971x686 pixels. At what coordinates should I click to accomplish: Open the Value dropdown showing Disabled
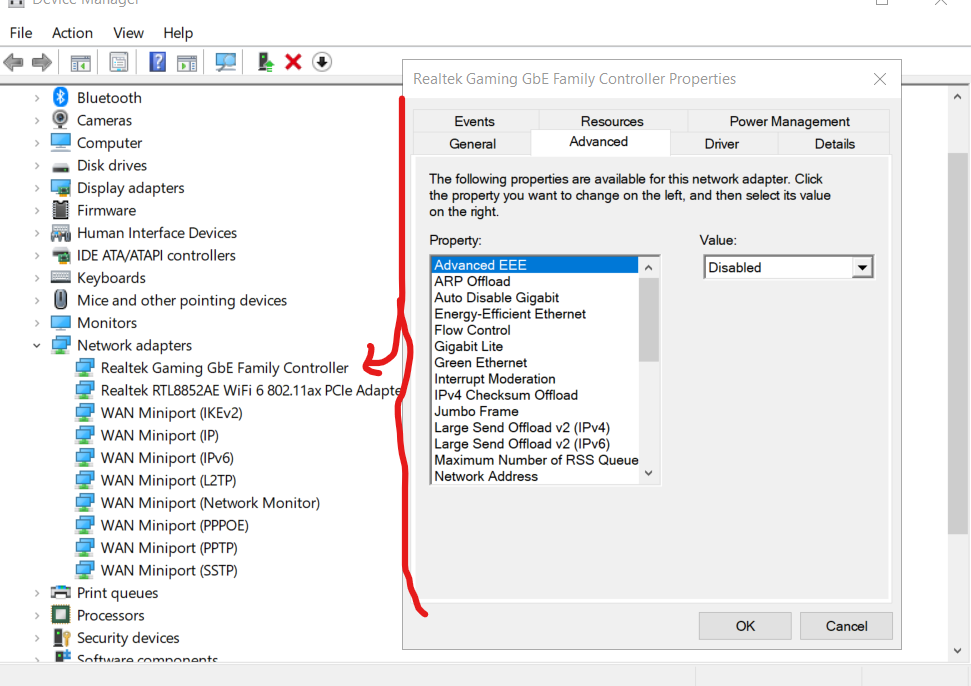point(788,267)
